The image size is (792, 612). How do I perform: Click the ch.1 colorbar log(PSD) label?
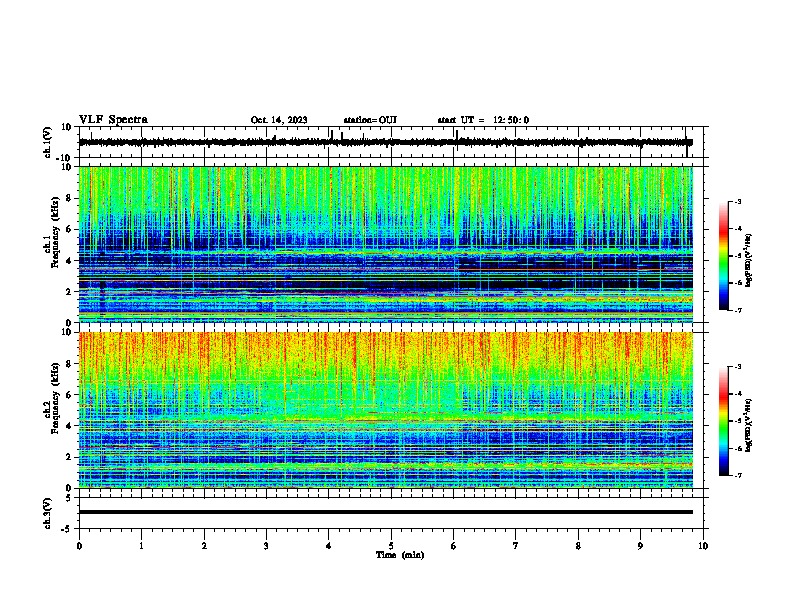(x=749, y=261)
